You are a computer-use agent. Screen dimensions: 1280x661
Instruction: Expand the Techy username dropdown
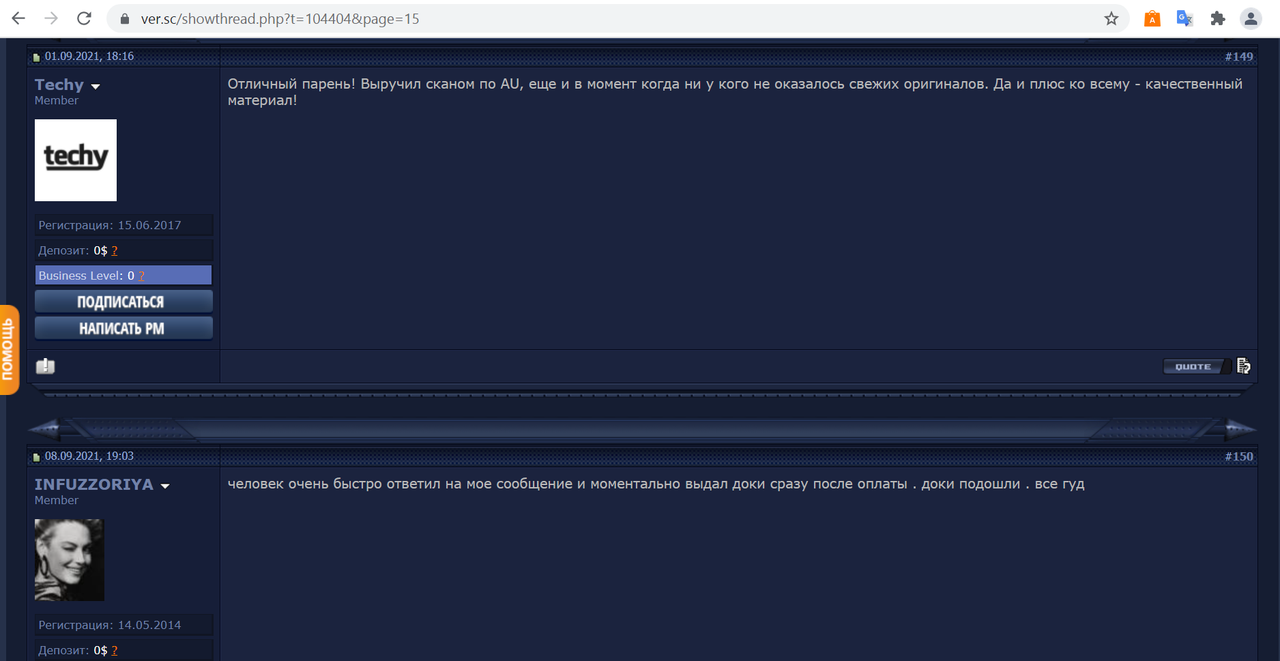pyautogui.click(x=95, y=85)
